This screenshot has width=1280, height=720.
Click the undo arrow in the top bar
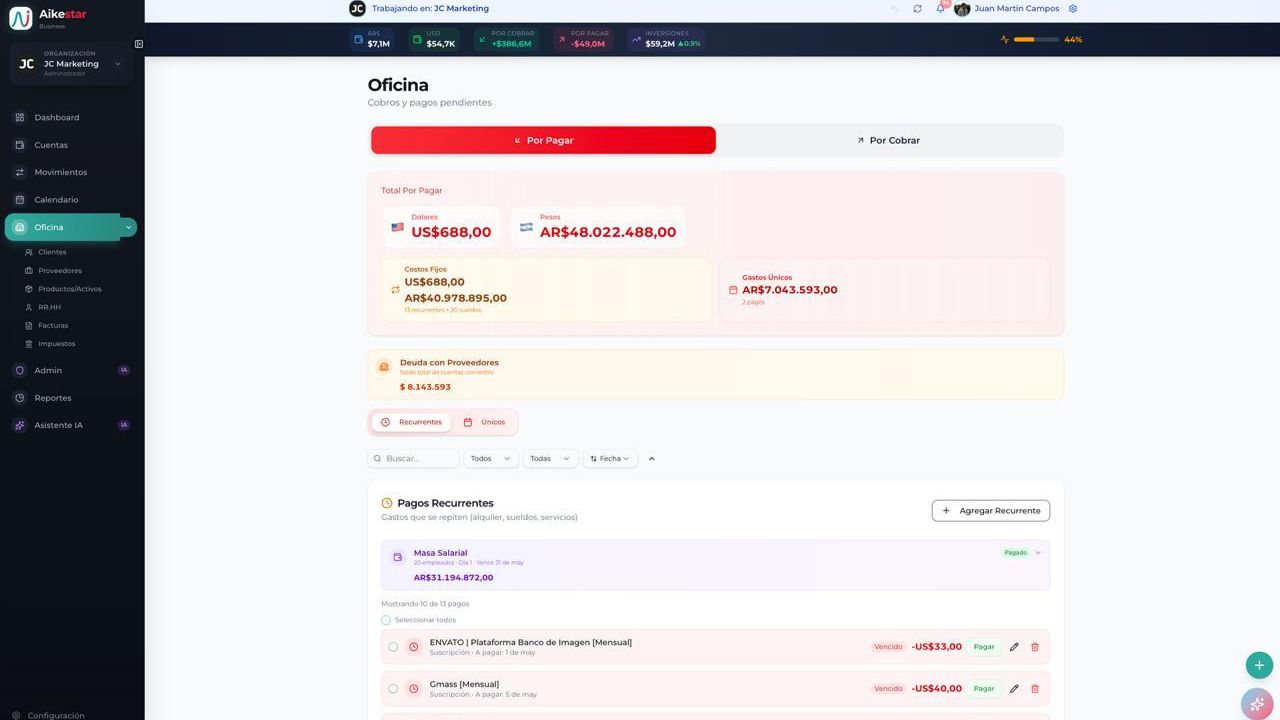[894, 9]
